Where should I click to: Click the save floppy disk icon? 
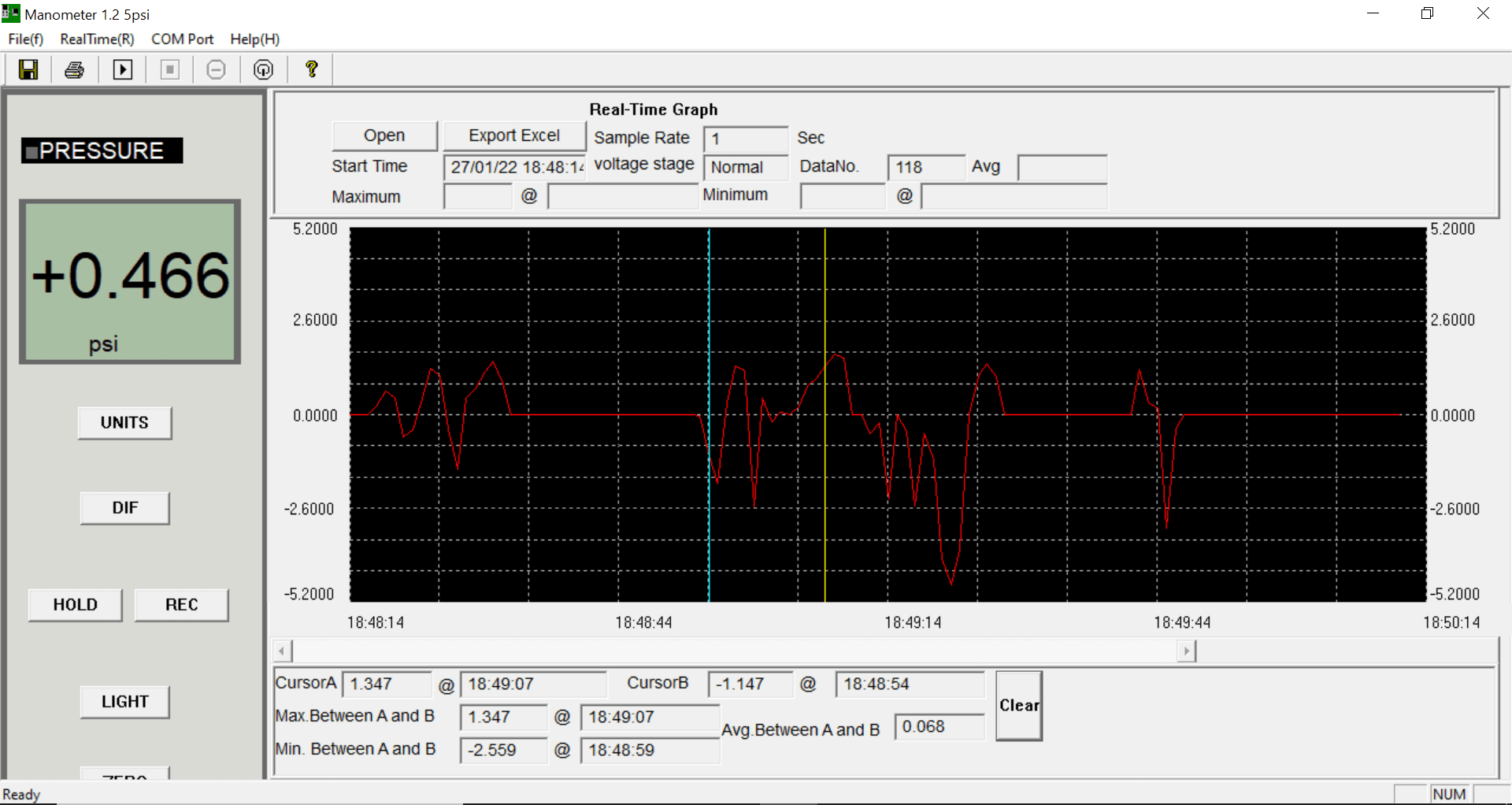(28, 70)
